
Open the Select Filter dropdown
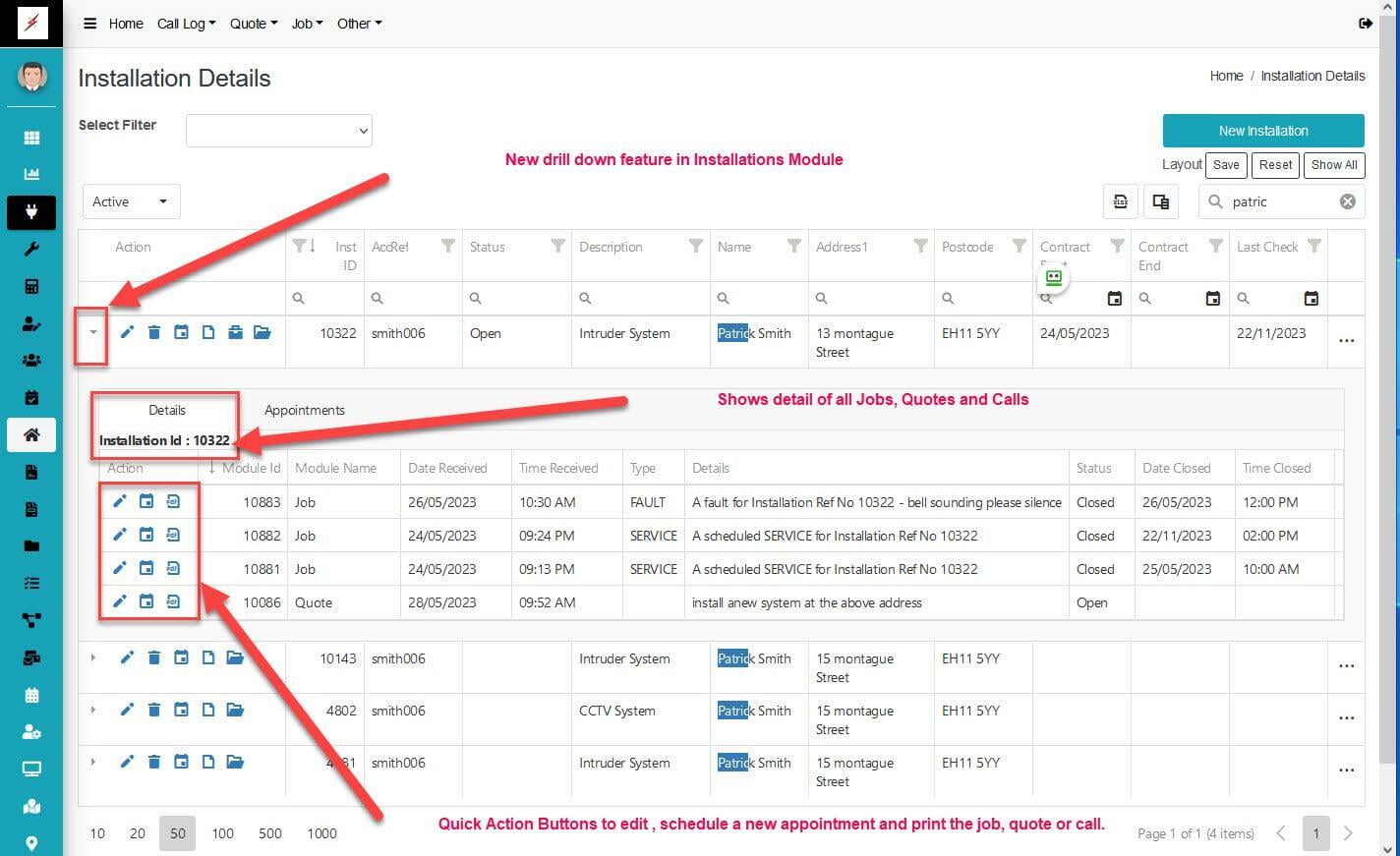click(278, 131)
